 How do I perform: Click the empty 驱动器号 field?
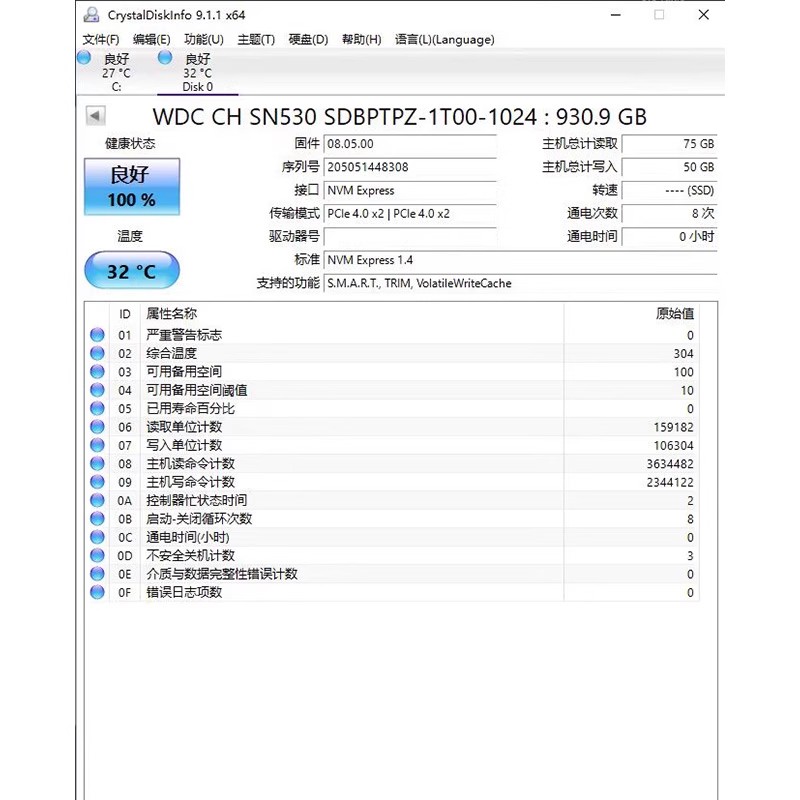tap(410, 237)
